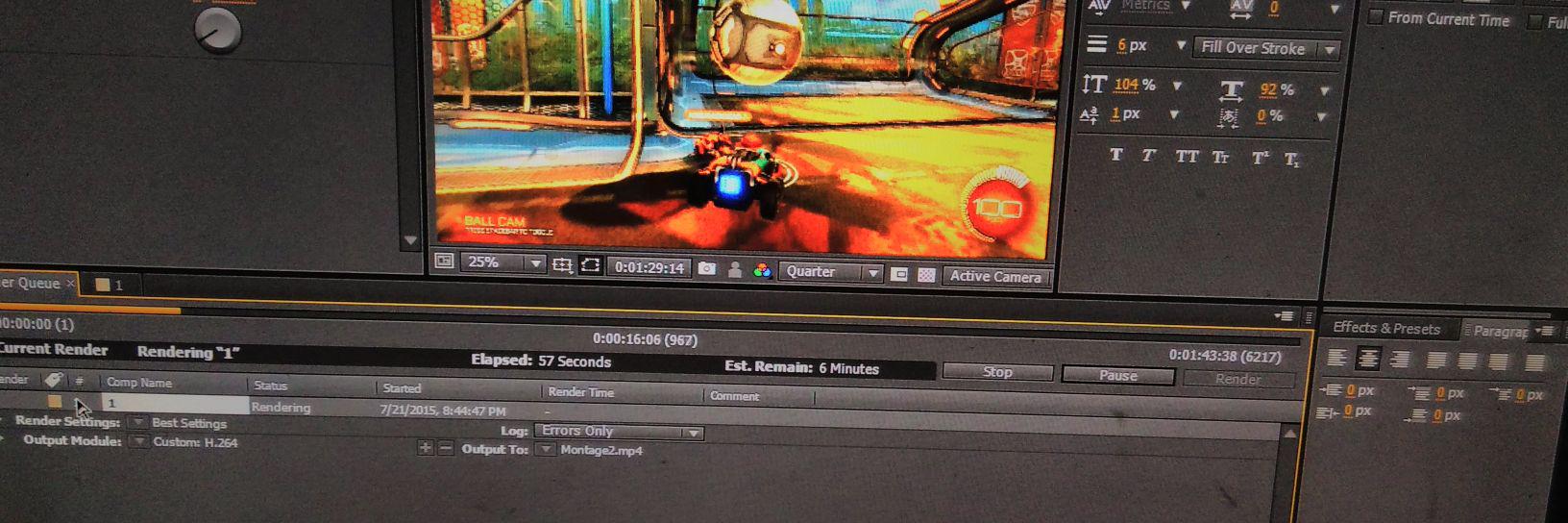Switch to the Render Queue tab
This screenshot has height=523, width=1568.
point(37,283)
